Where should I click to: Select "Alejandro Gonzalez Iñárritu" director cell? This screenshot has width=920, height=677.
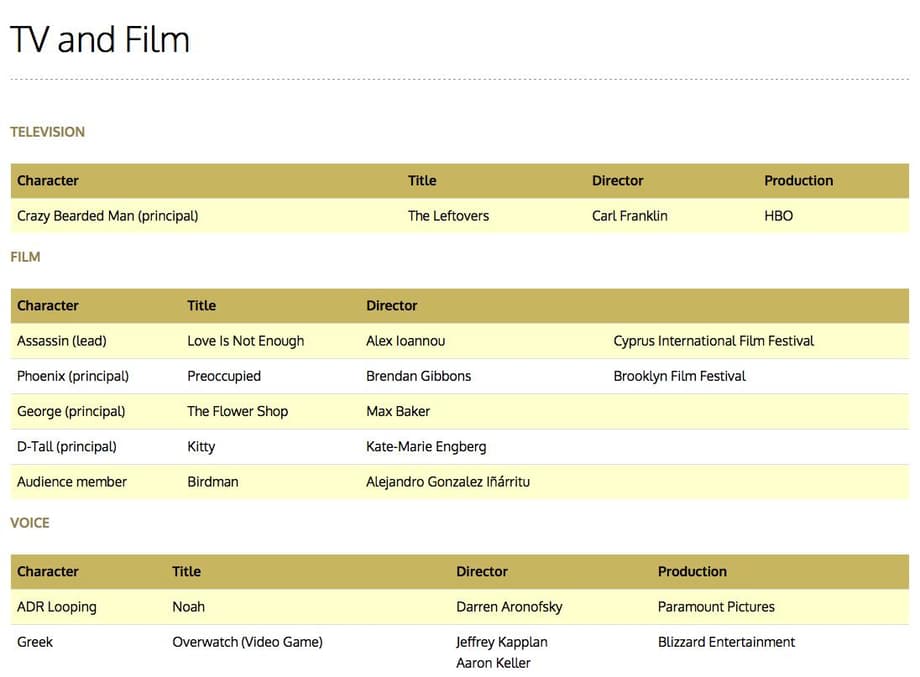pos(447,482)
